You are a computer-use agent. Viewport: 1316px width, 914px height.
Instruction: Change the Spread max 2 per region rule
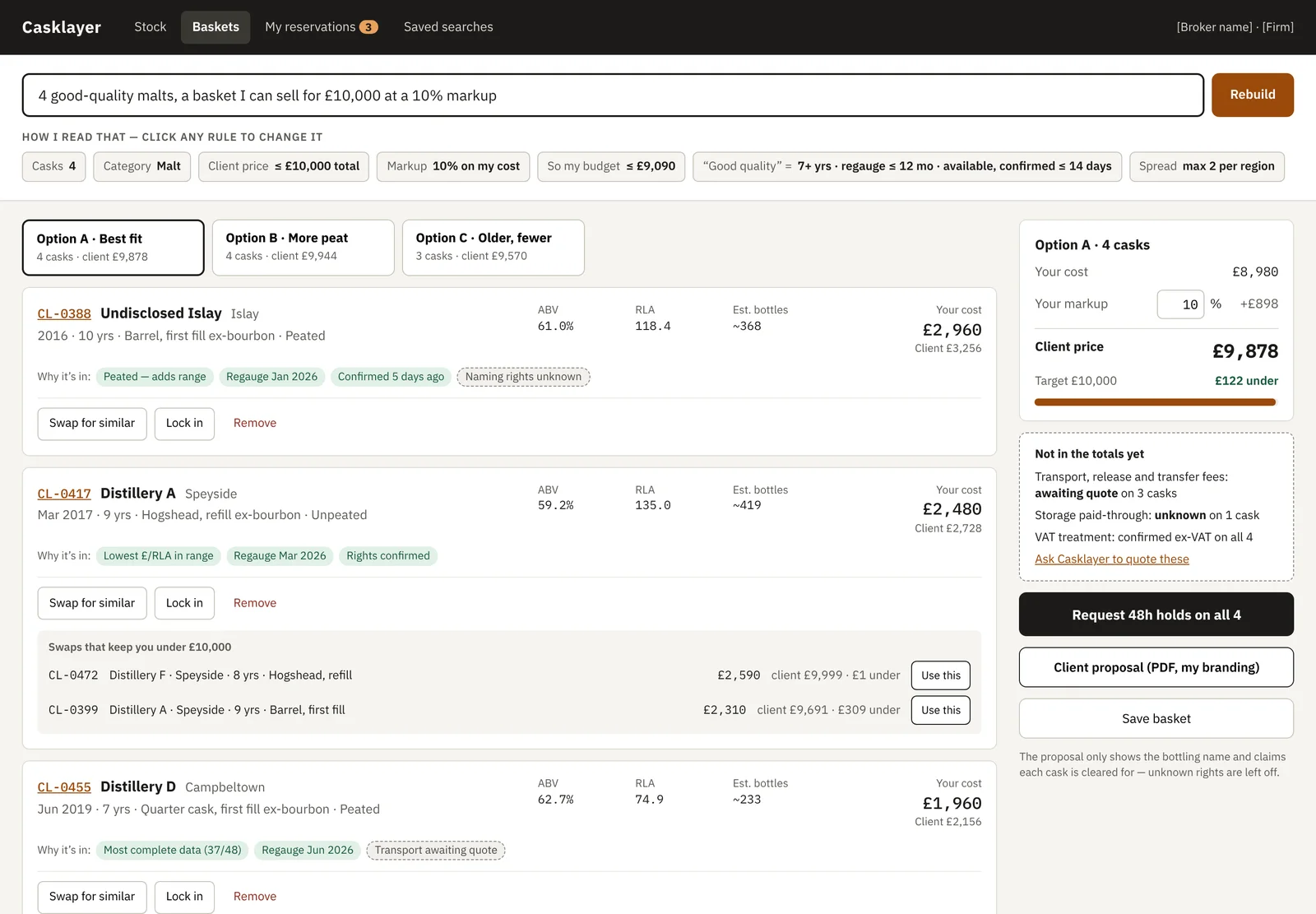pyautogui.click(x=1207, y=166)
